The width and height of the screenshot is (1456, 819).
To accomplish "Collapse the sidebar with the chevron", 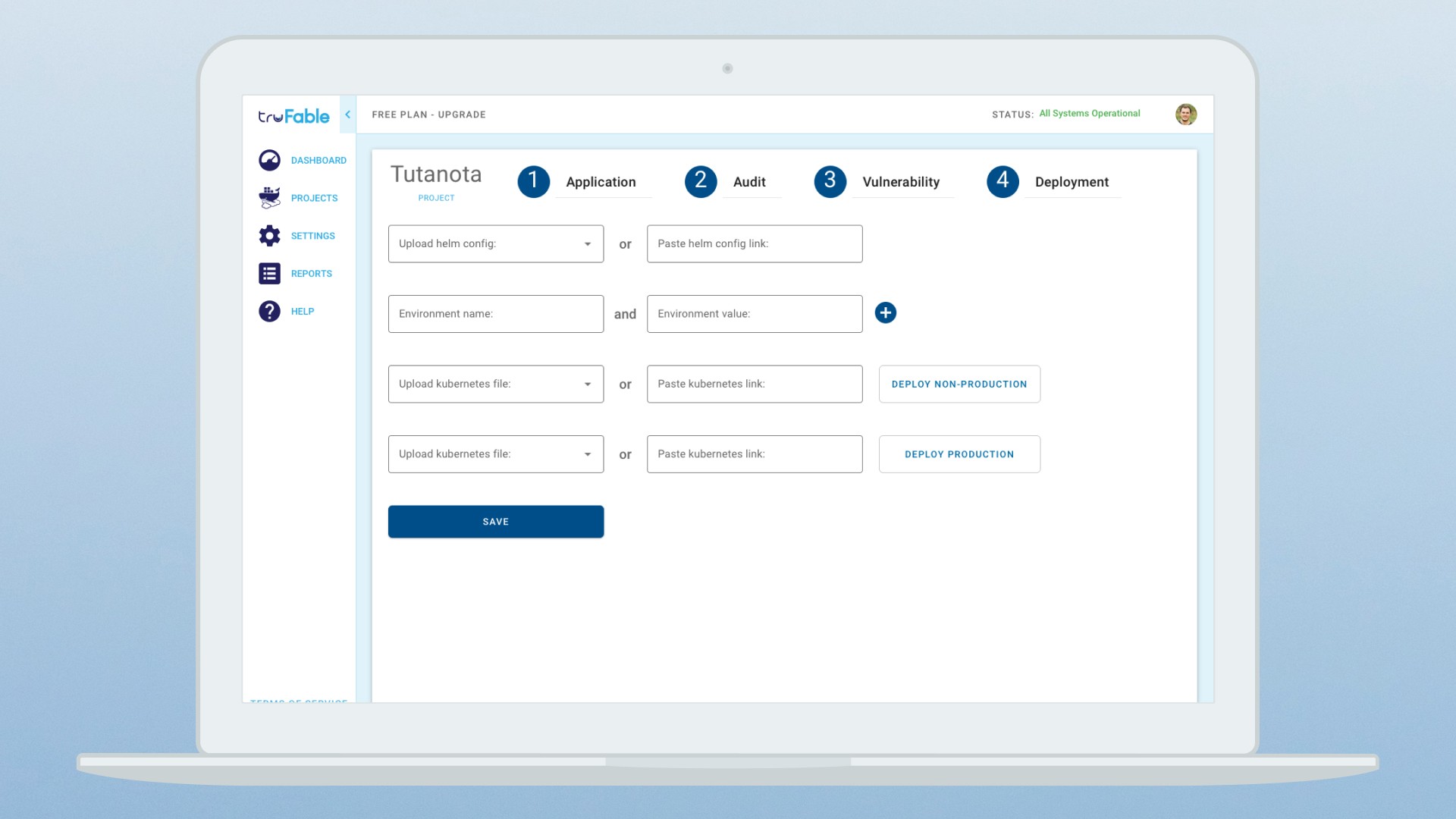I will point(348,115).
